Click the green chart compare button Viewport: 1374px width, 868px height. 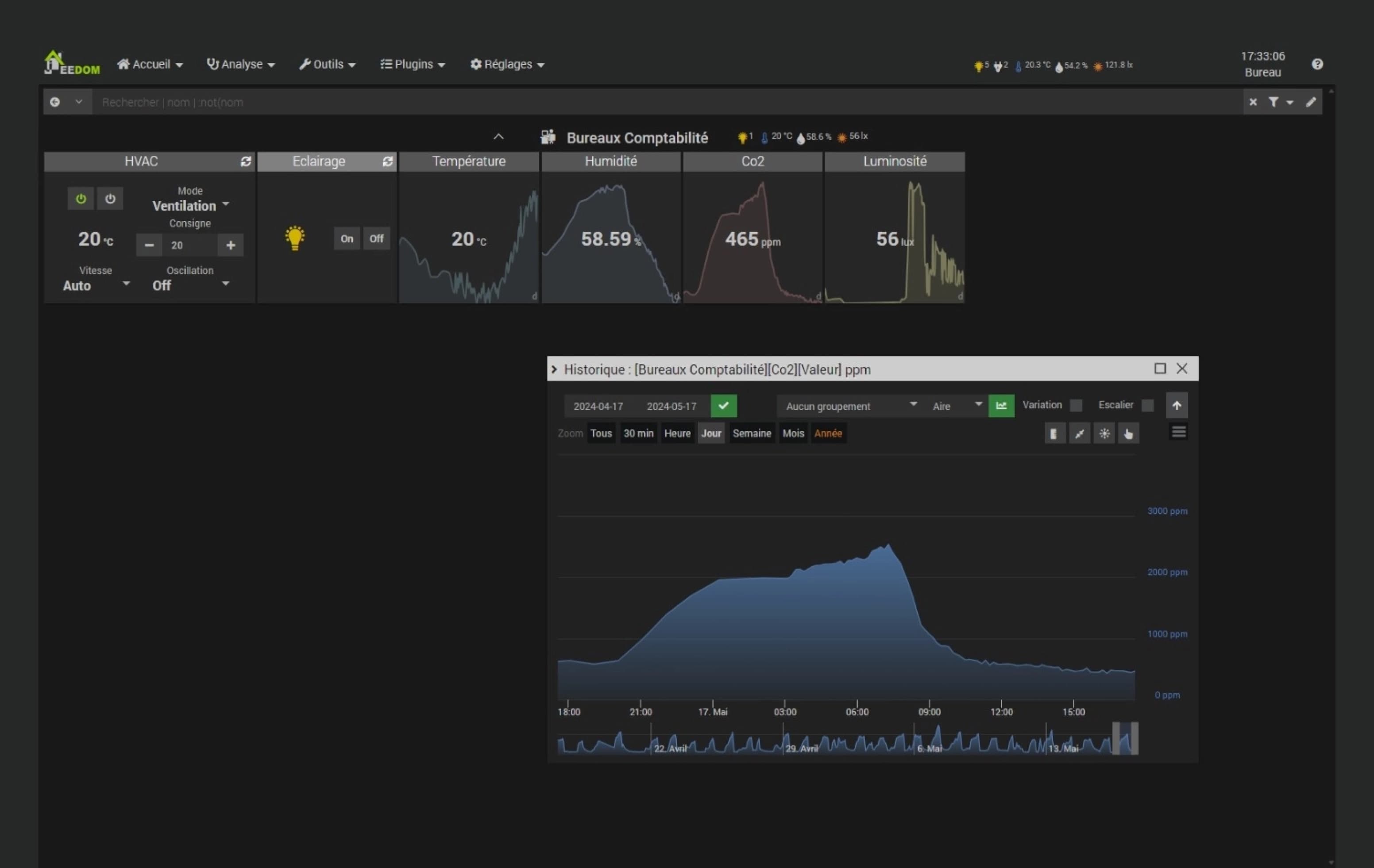[x=1001, y=406]
